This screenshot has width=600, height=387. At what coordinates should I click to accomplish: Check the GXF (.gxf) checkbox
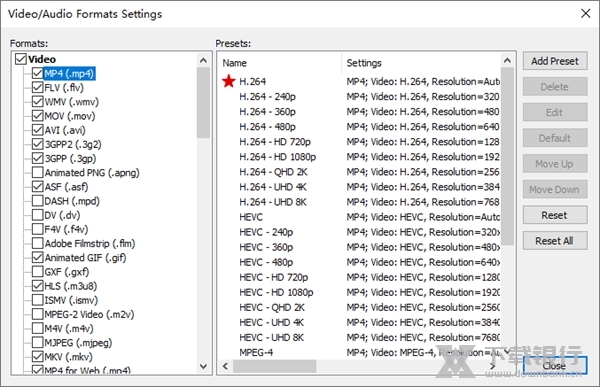coord(38,271)
